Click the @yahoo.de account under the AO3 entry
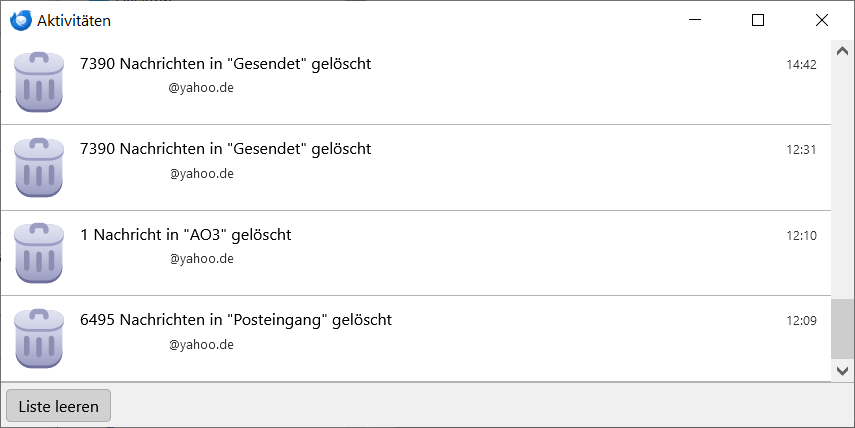The width and height of the screenshot is (855, 428). click(201, 258)
